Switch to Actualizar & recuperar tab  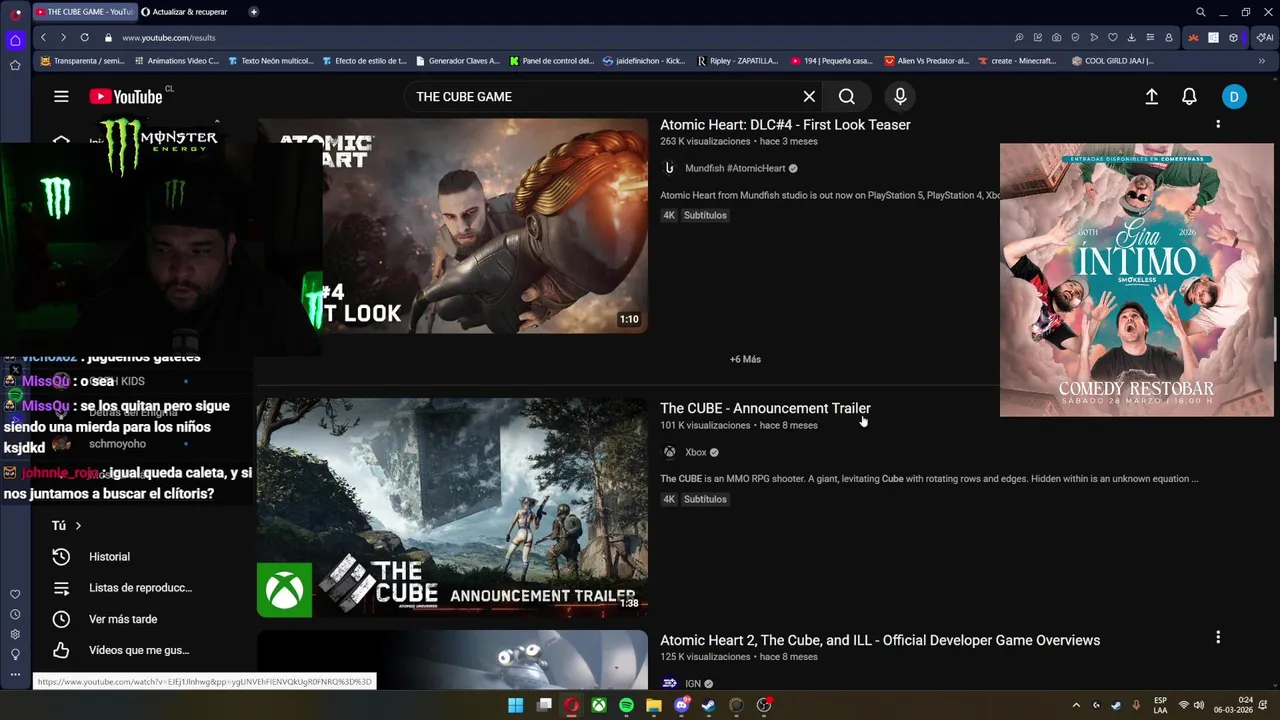pos(186,12)
